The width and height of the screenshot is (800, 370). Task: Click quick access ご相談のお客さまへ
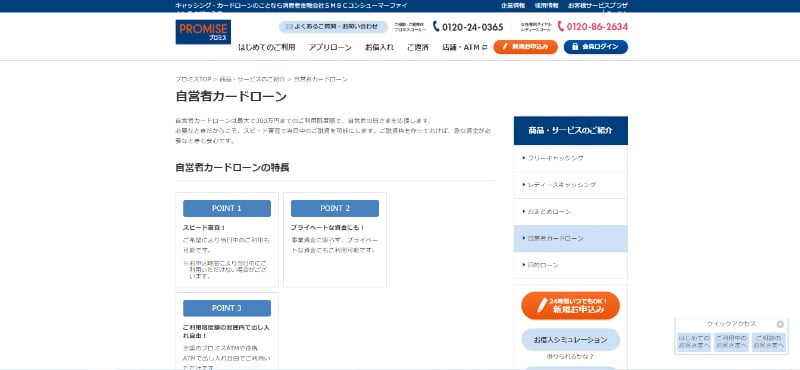point(768,342)
